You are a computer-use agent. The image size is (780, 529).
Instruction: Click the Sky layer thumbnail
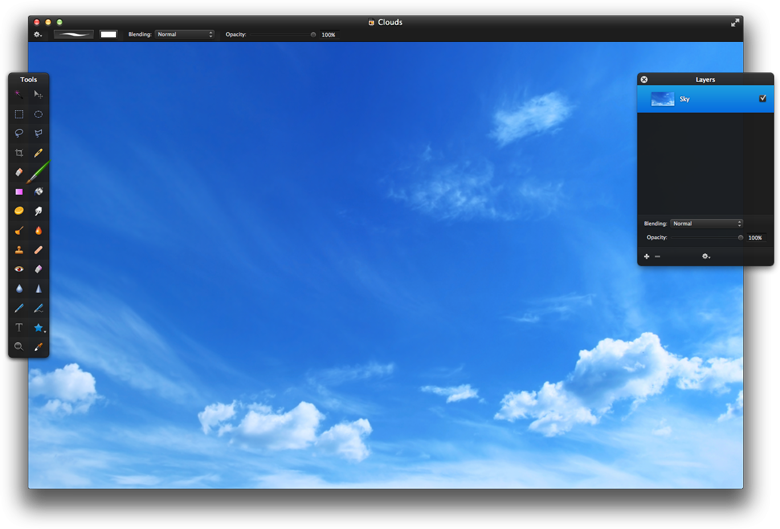click(662, 99)
